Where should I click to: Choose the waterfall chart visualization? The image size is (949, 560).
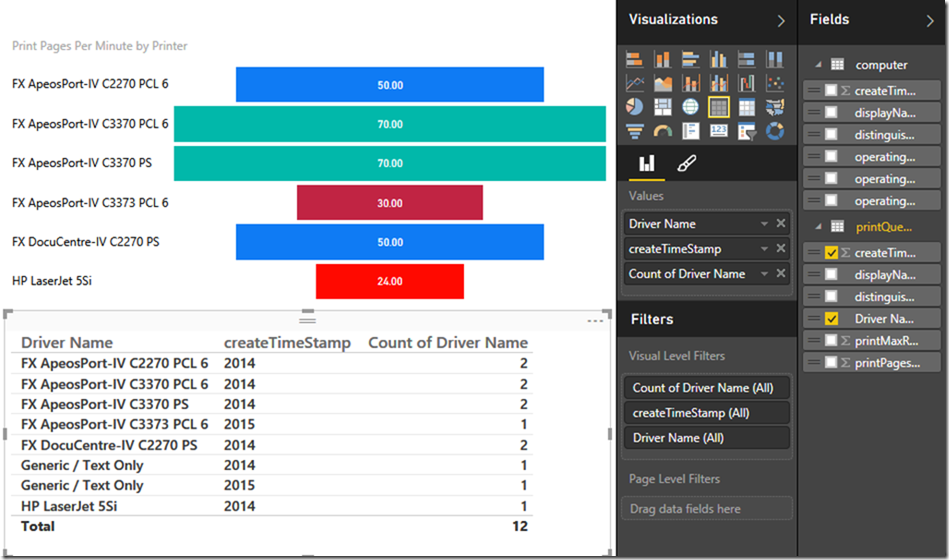pyautogui.click(x=746, y=83)
